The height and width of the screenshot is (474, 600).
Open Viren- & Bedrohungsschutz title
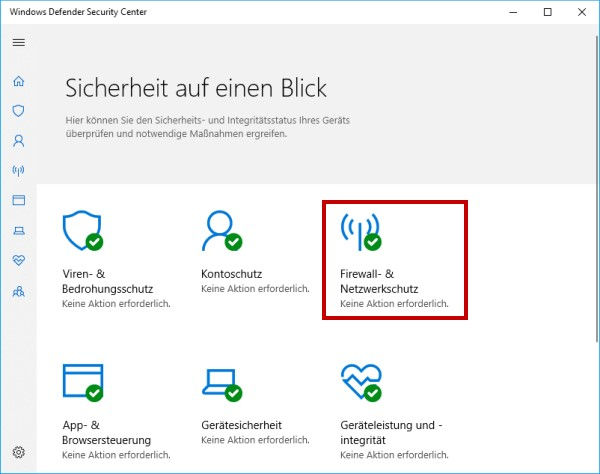point(107,281)
